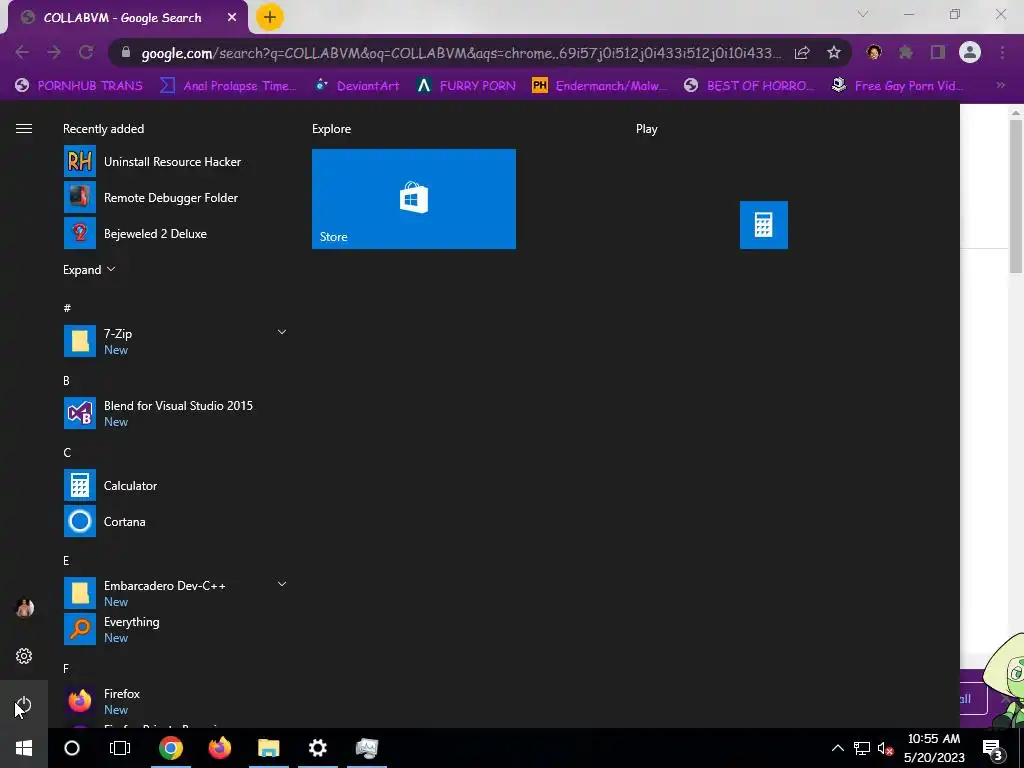Click the Chrome address bar URL
Image resolution: width=1024 pixels, height=768 pixels.
(x=460, y=53)
